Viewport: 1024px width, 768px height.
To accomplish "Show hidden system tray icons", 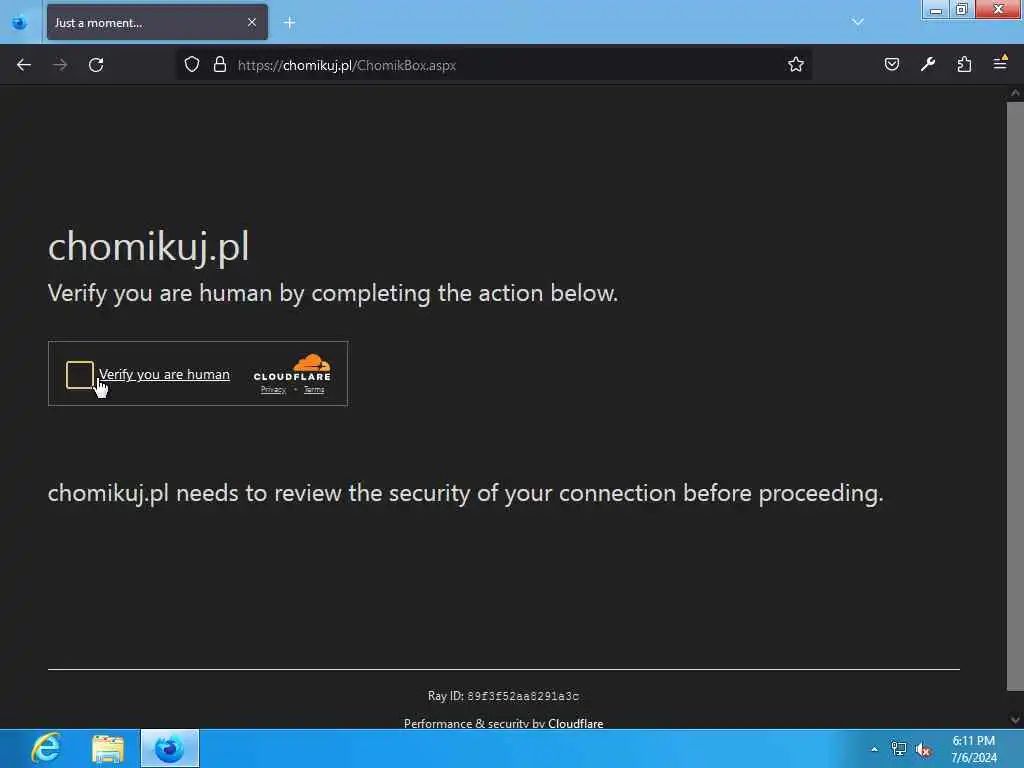I will [874, 749].
